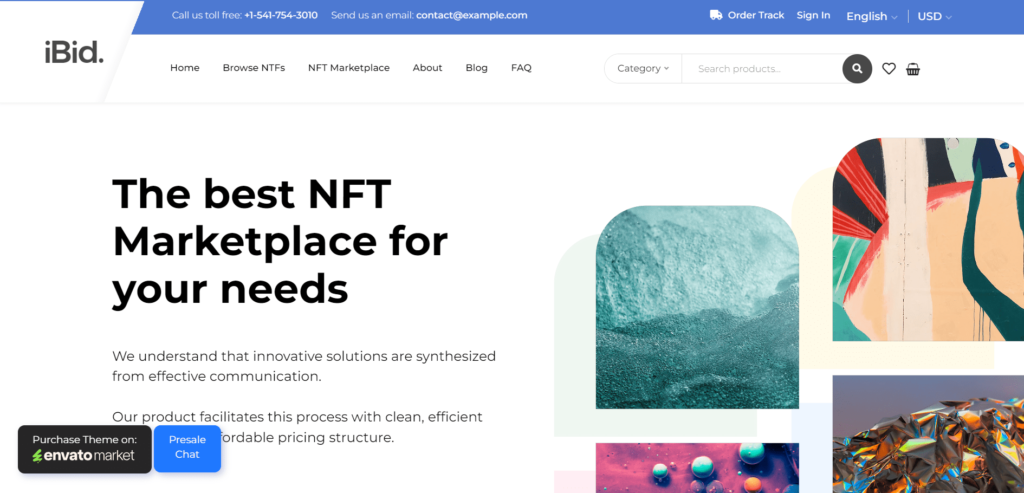Click the Sign In link
This screenshot has height=493, width=1024.
click(813, 15)
